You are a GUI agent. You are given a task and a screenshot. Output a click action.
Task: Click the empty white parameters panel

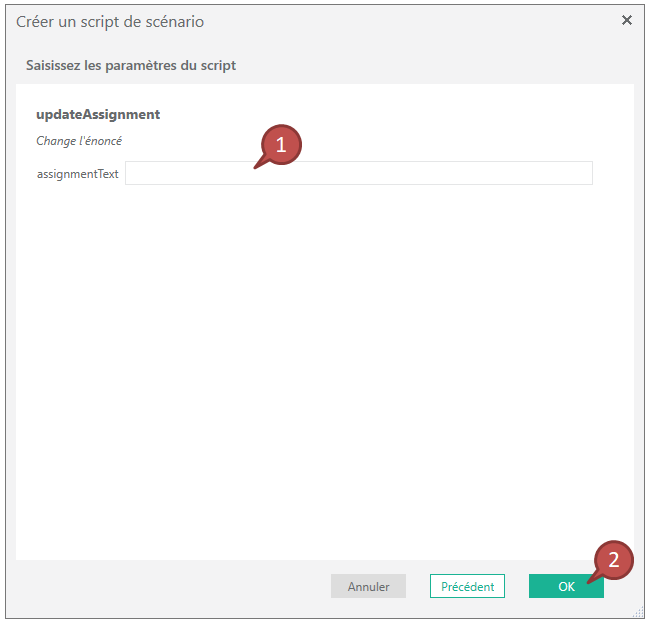(x=325, y=370)
